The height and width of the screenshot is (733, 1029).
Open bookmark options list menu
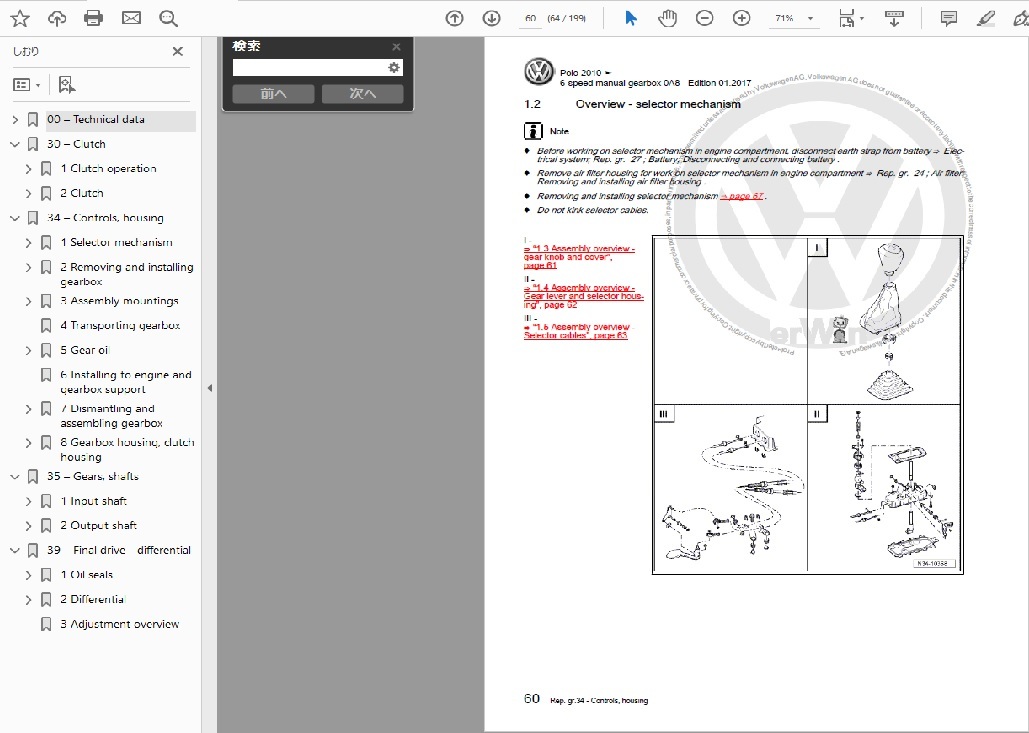pyautogui.click(x=27, y=85)
